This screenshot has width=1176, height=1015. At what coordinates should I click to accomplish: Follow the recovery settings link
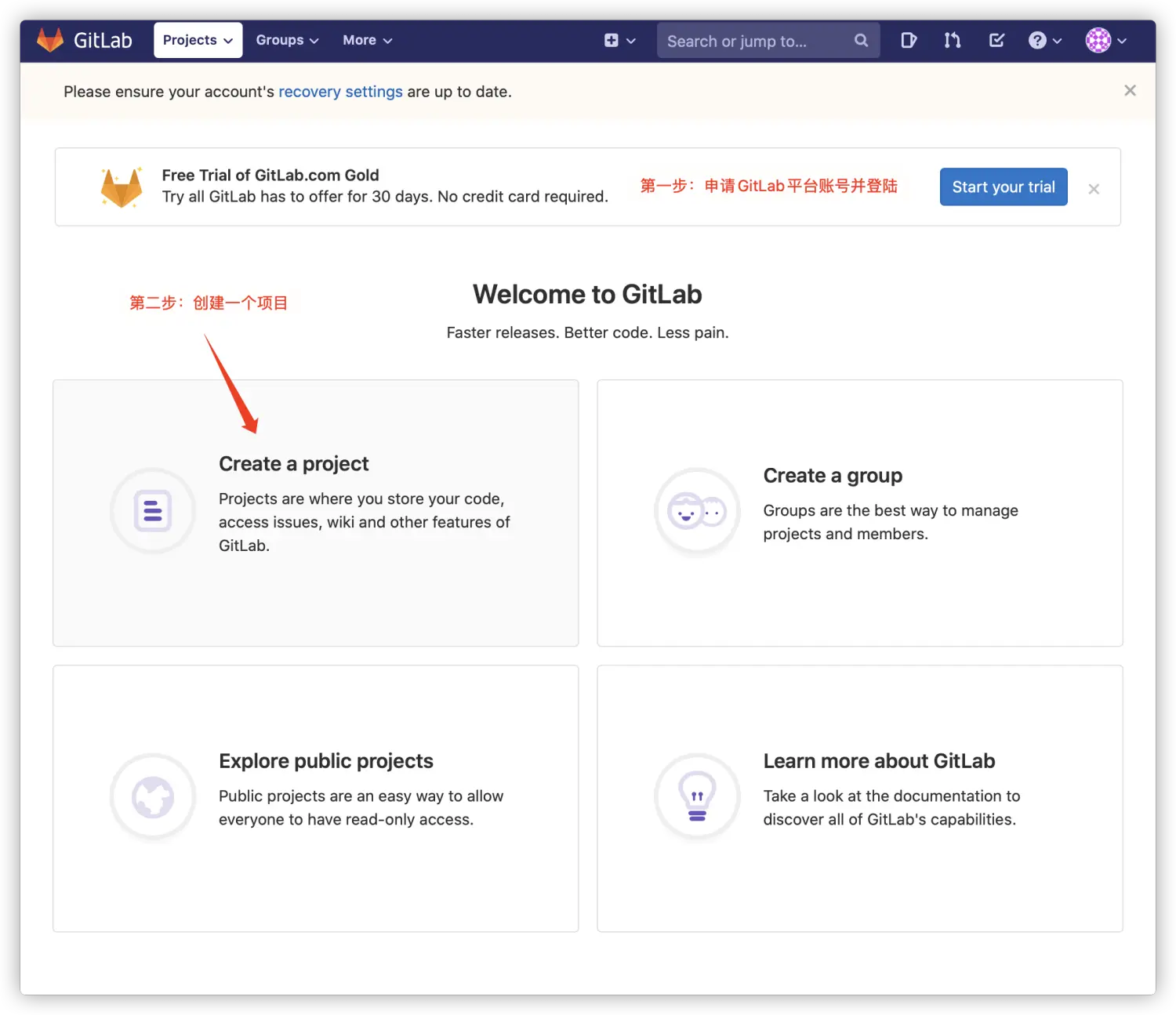(340, 92)
